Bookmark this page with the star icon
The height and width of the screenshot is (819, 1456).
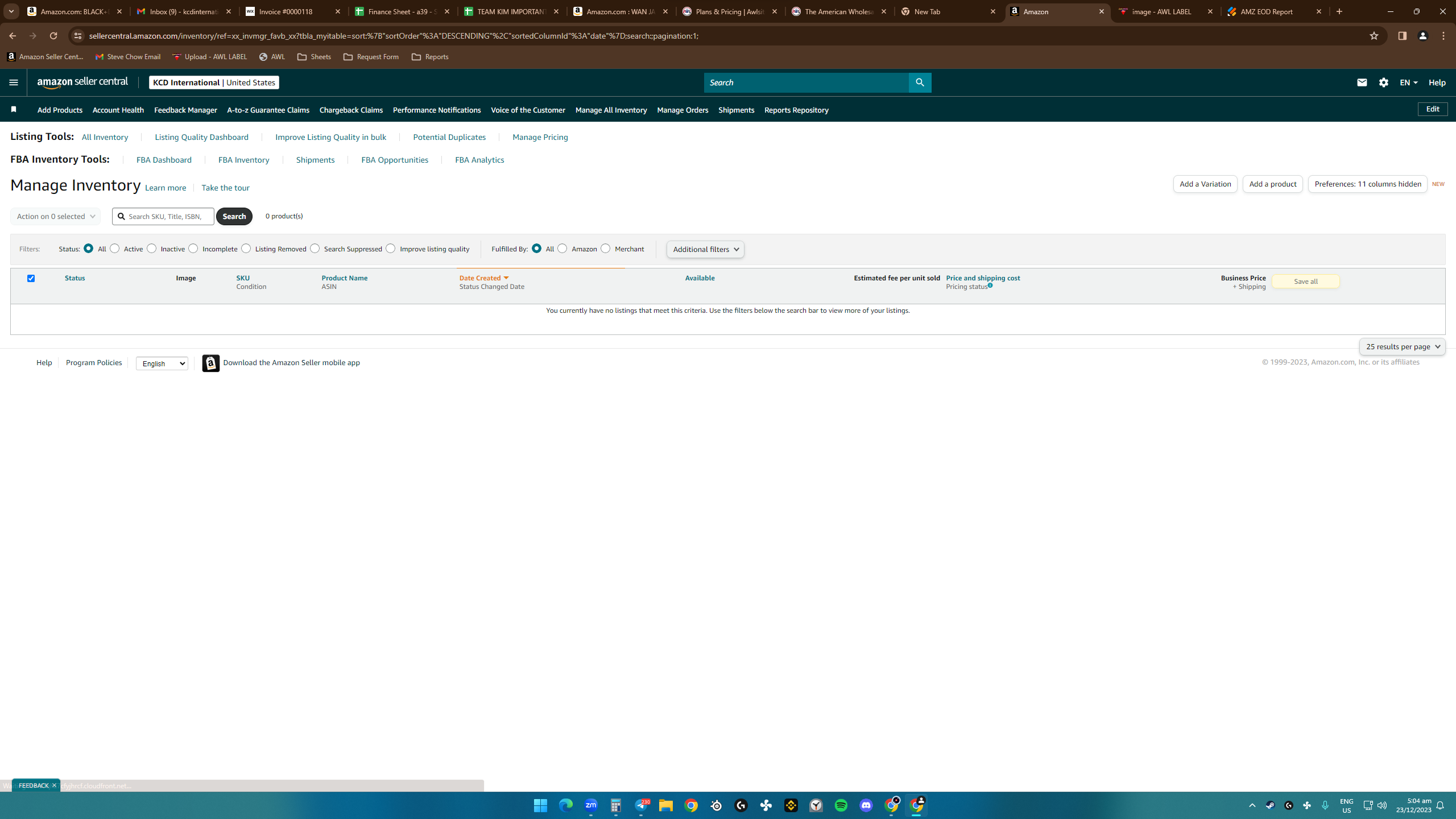pos(1374,36)
